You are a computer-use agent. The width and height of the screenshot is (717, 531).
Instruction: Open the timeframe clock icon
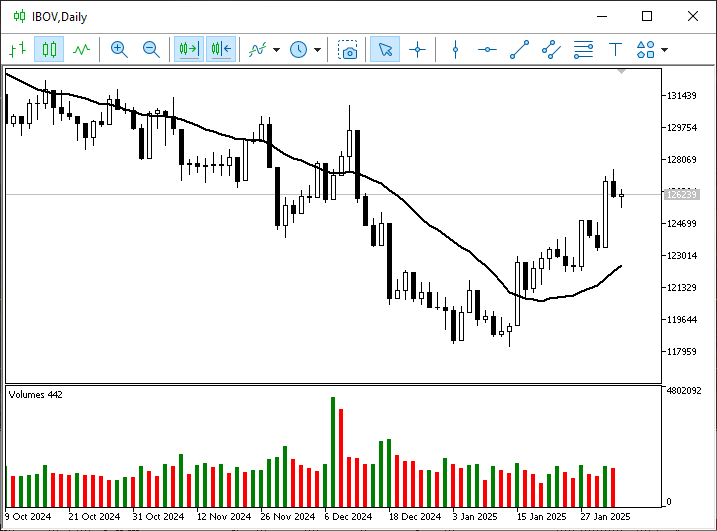[299, 49]
